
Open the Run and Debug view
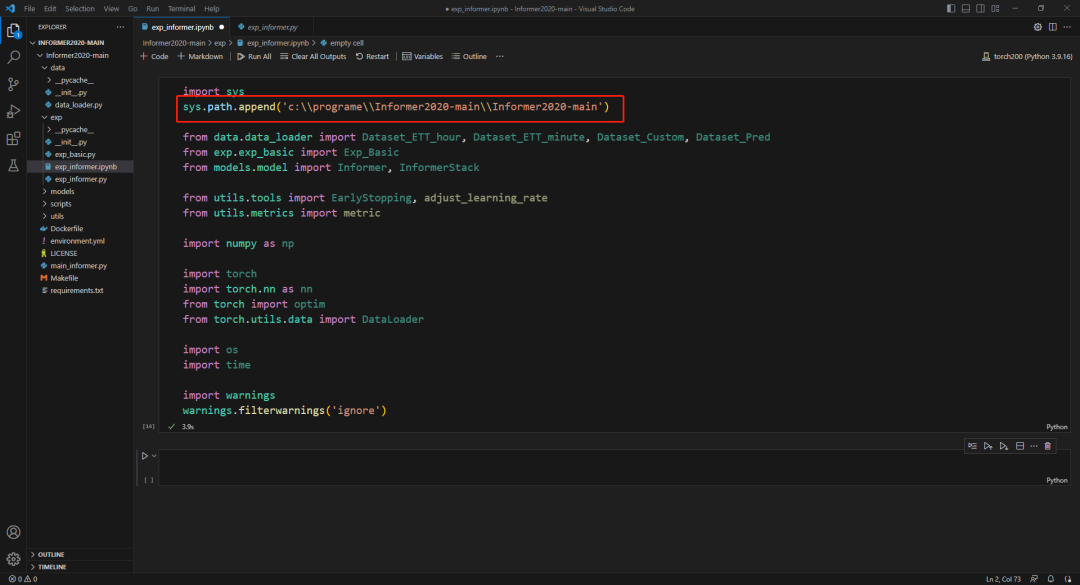(x=13, y=111)
